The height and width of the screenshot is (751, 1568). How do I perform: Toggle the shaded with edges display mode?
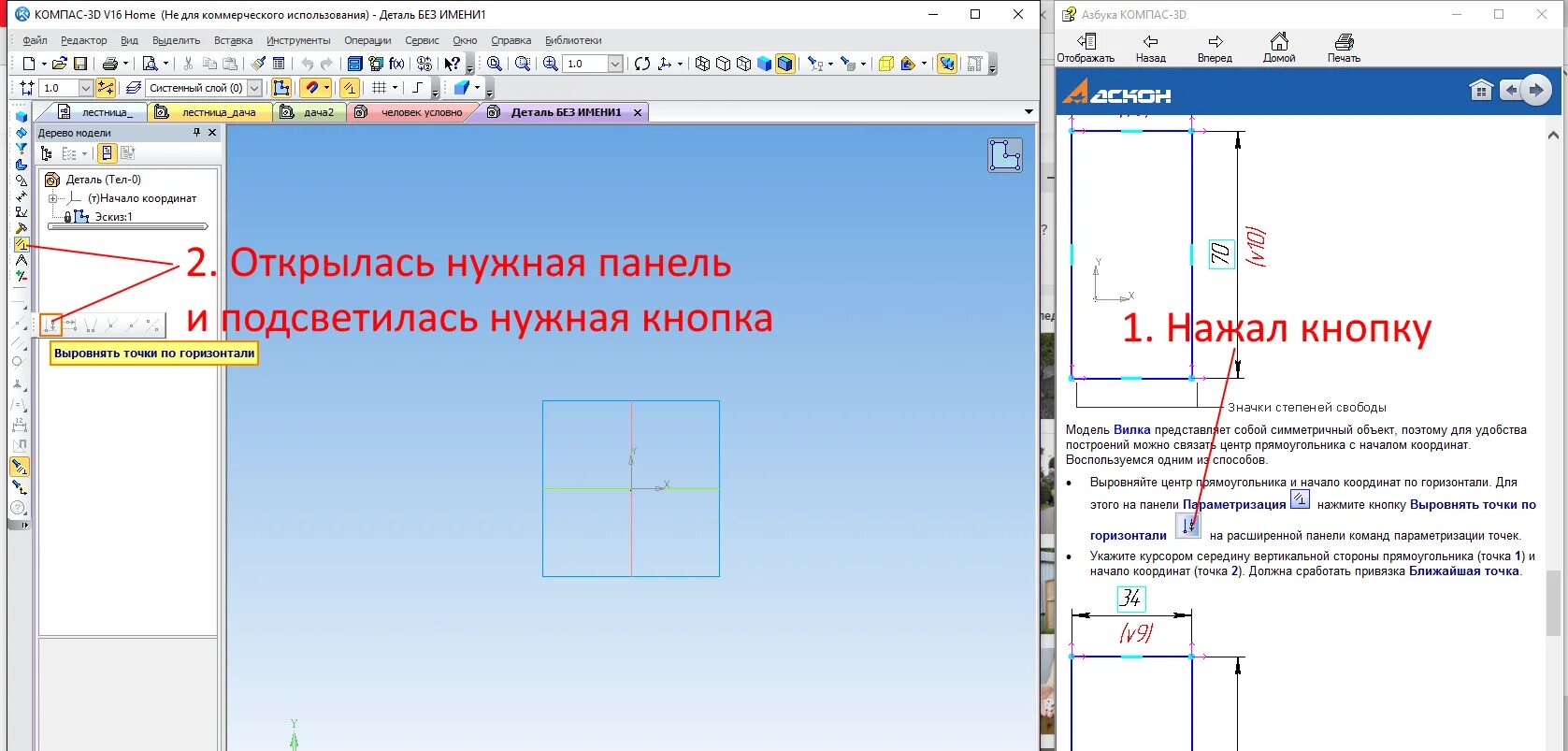coord(784,64)
